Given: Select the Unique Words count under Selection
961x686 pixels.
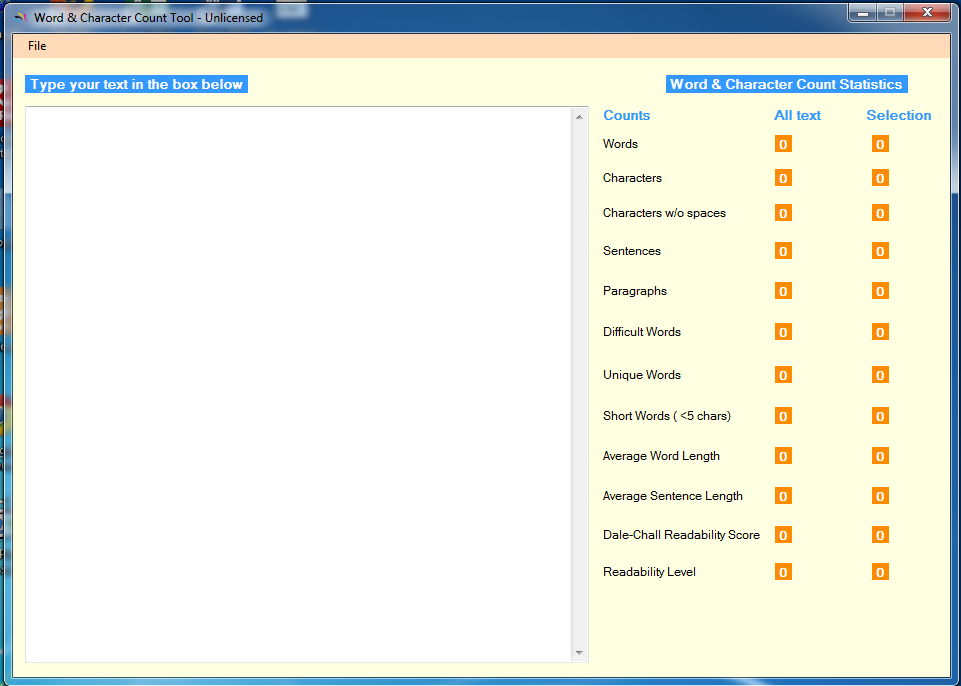Looking at the screenshot, I should click(880, 375).
